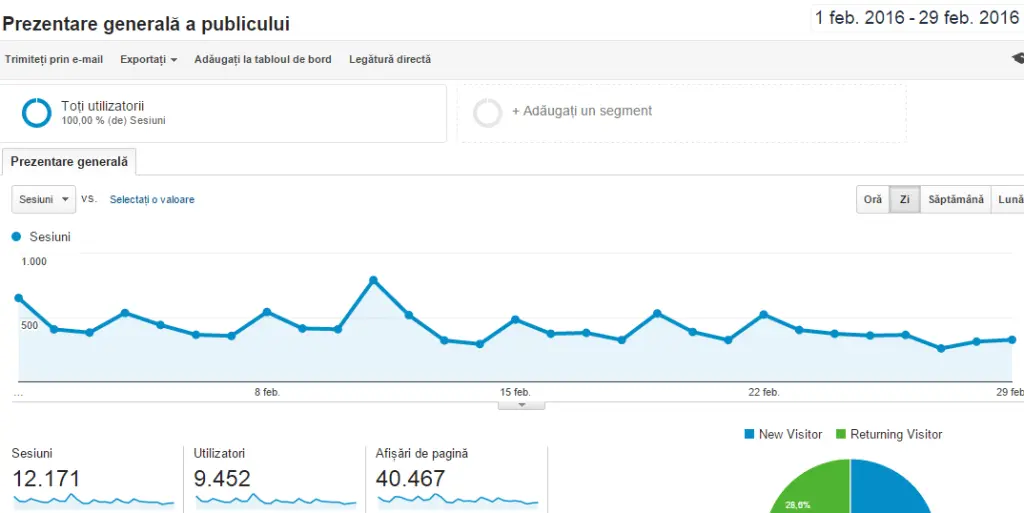The width and height of the screenshot is (1024, 513).
Task: Click the '22 feb.' axis label
Action: coord(763,392)
